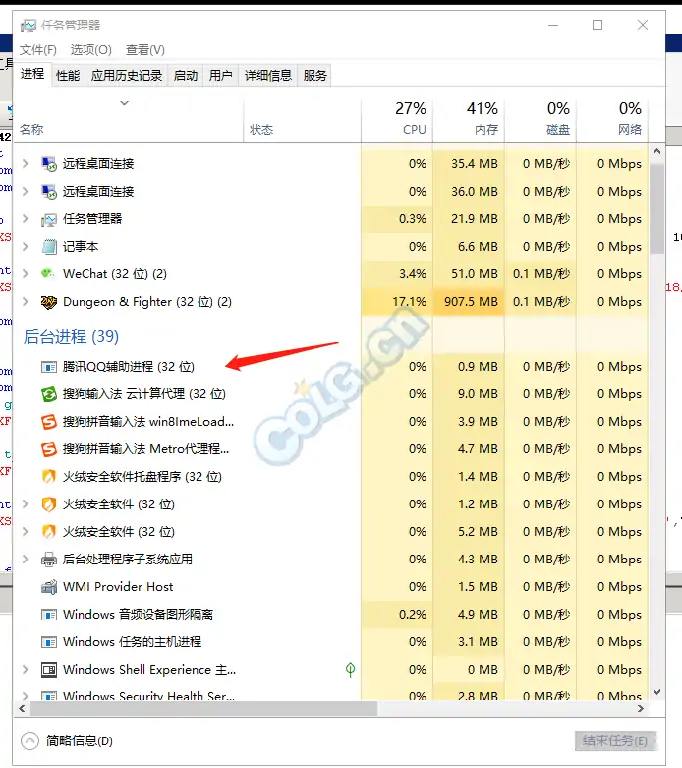Select the 进程 tab
Viewport: 682px width, 768px height.
pyautogui.click(x=32, y=74)
